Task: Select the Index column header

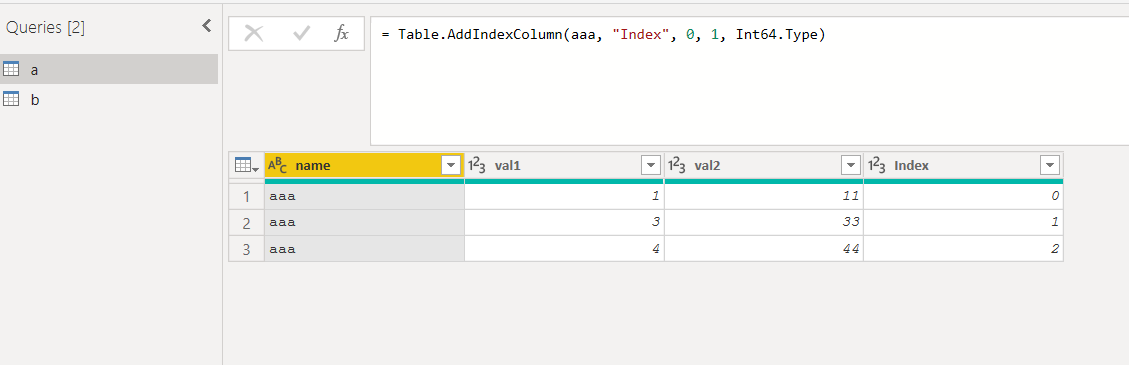Action: [x=963, y=166]
